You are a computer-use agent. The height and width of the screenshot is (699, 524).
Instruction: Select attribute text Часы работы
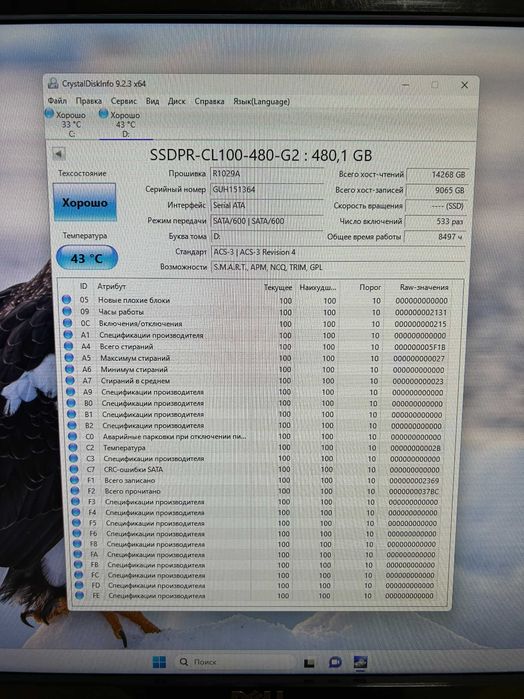point(121,312)
